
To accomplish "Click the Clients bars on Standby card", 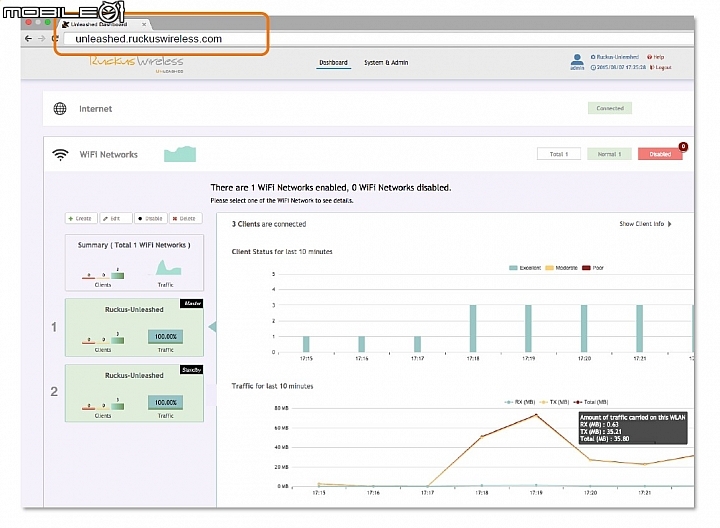I will tap(103, 405).
